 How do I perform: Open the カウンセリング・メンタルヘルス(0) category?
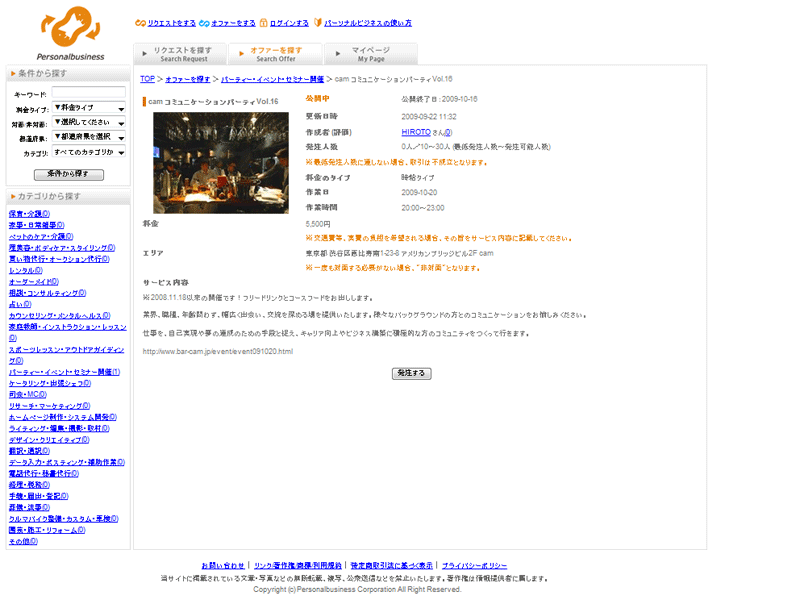tap(59, 316)
